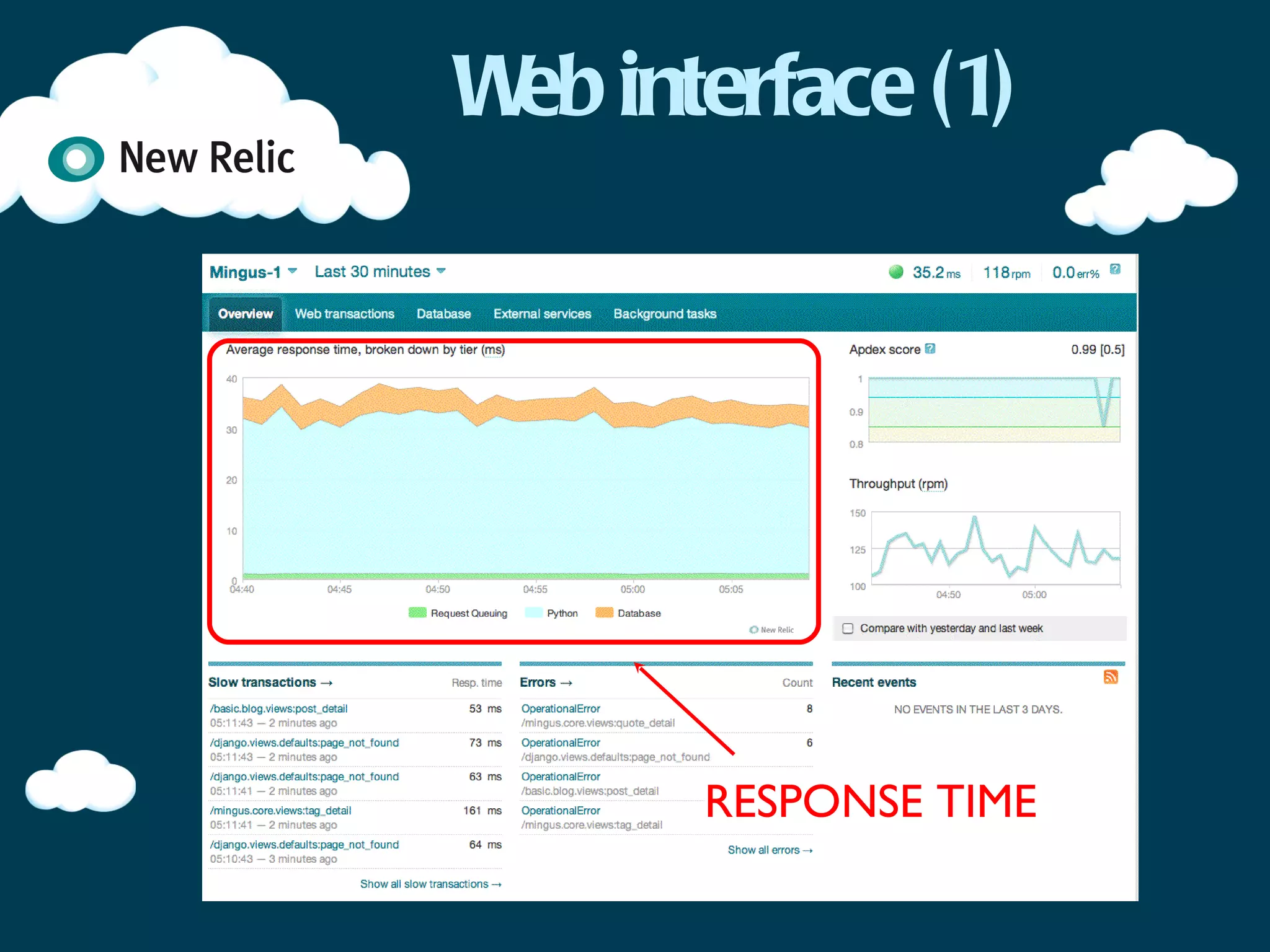Click the 0.0 err% stat
This screenshot has width=1270, height=952.
(1075, 272)
